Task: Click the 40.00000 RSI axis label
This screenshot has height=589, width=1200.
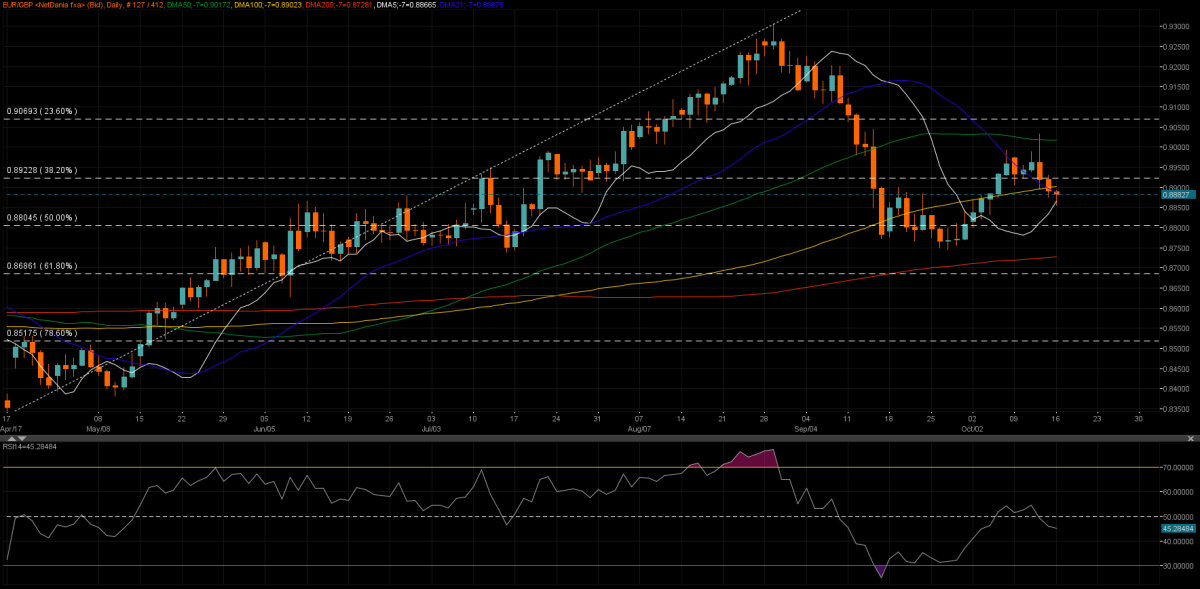Action: pyautogui.click(x=1176, y=541)
